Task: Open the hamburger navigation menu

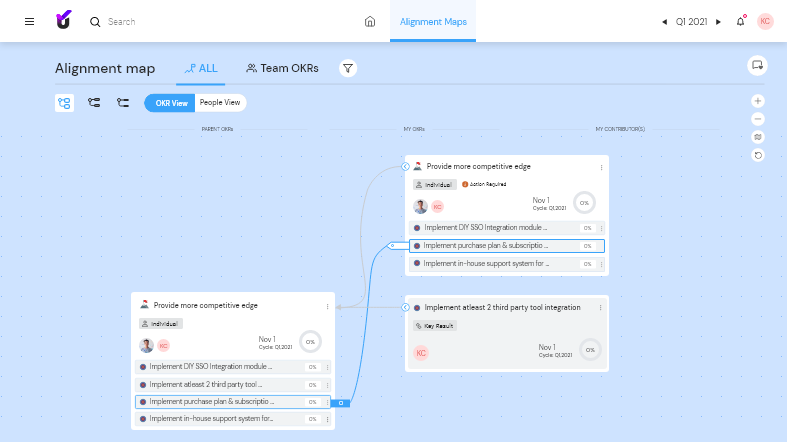Action: pos(29,21)
